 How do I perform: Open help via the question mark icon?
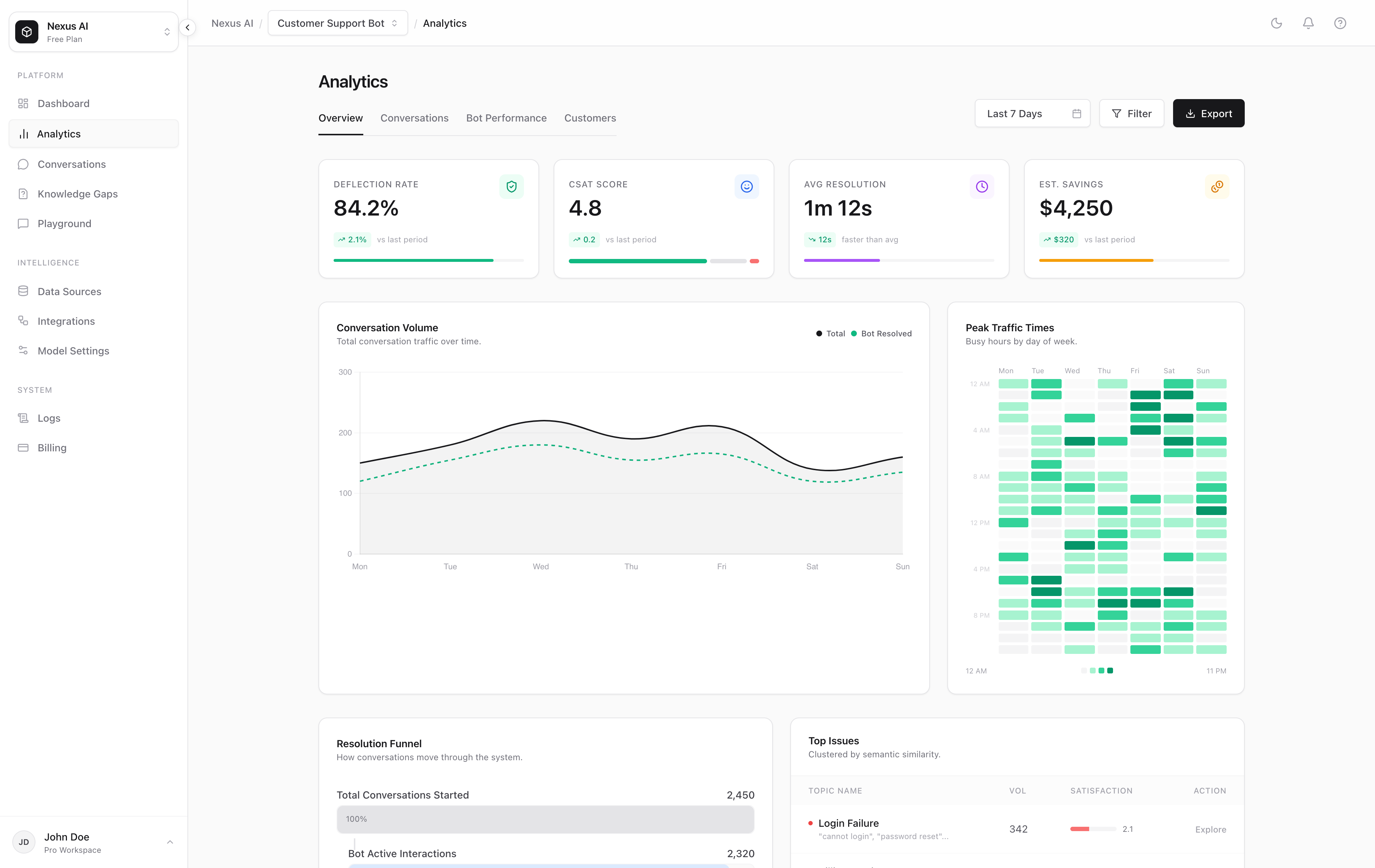coord(1340,24)
